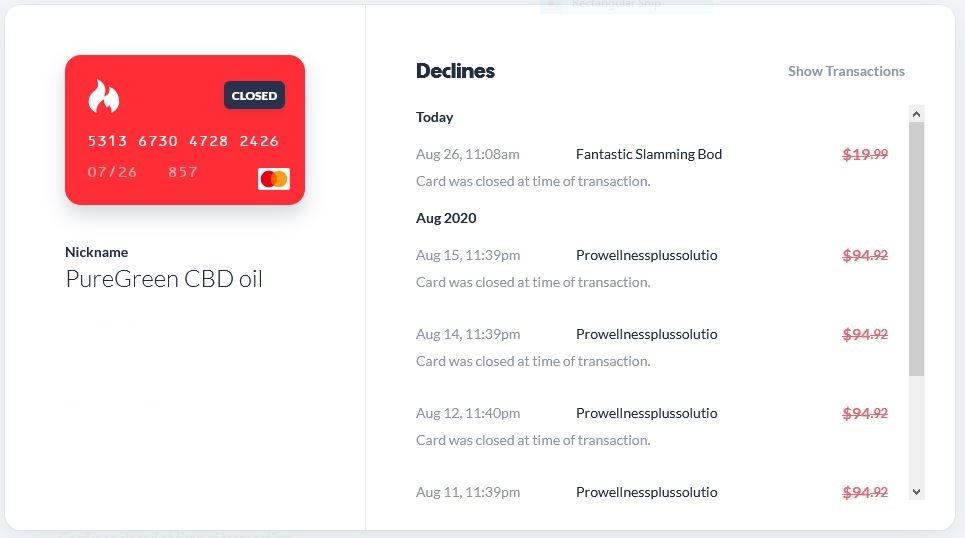
Task: Click the Declines heading
Action: [455, 71]
